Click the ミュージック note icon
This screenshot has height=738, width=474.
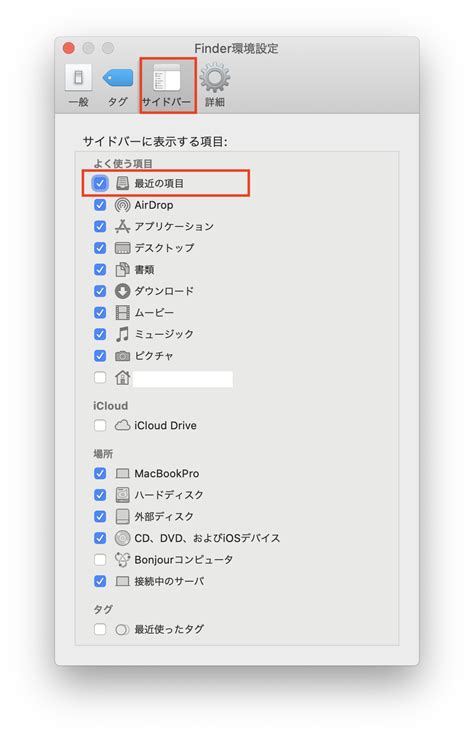tap(122, 334)
